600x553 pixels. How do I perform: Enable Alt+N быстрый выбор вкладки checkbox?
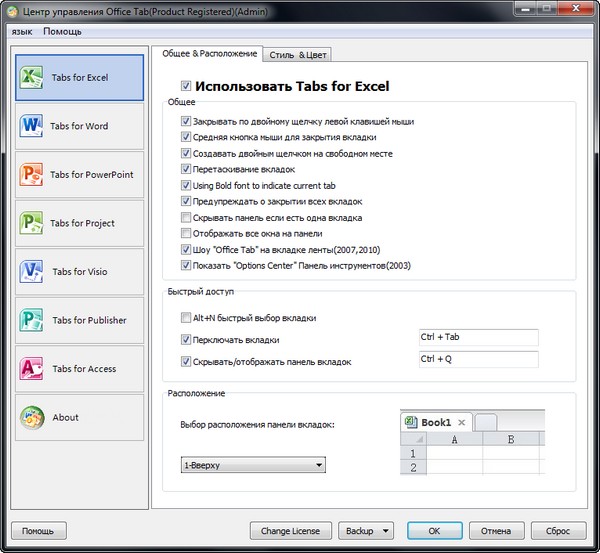tap(186, 318)
